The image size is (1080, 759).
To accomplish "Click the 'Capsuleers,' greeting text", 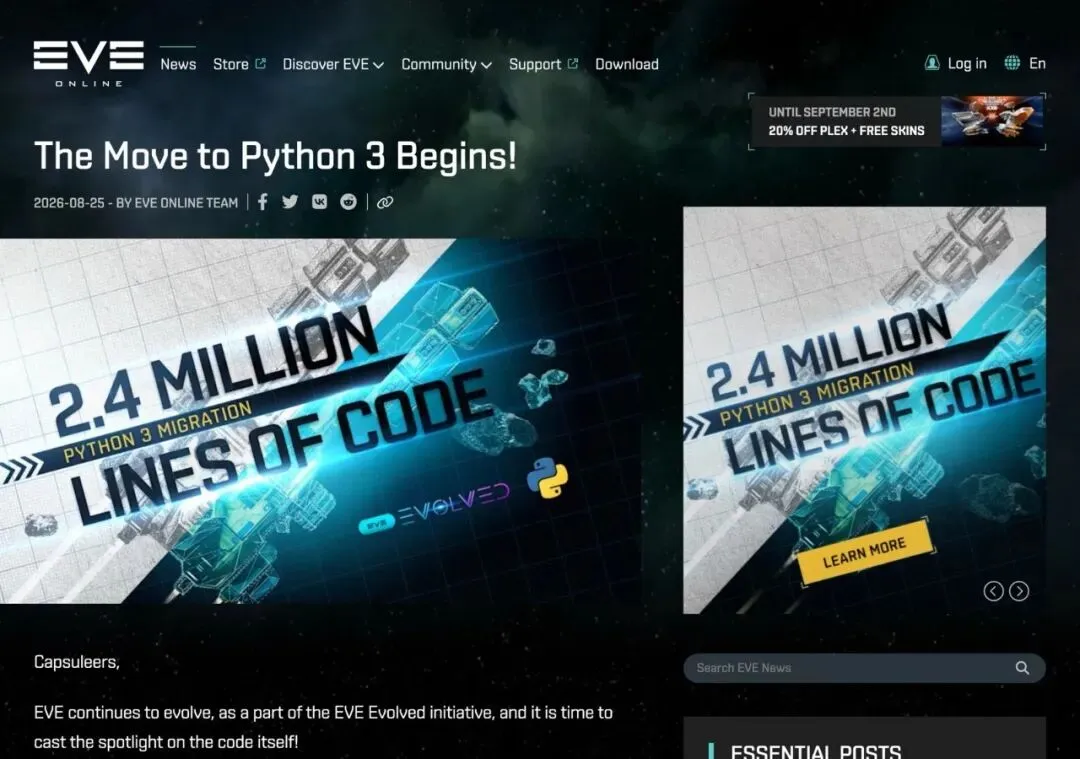I will point(76,662).
